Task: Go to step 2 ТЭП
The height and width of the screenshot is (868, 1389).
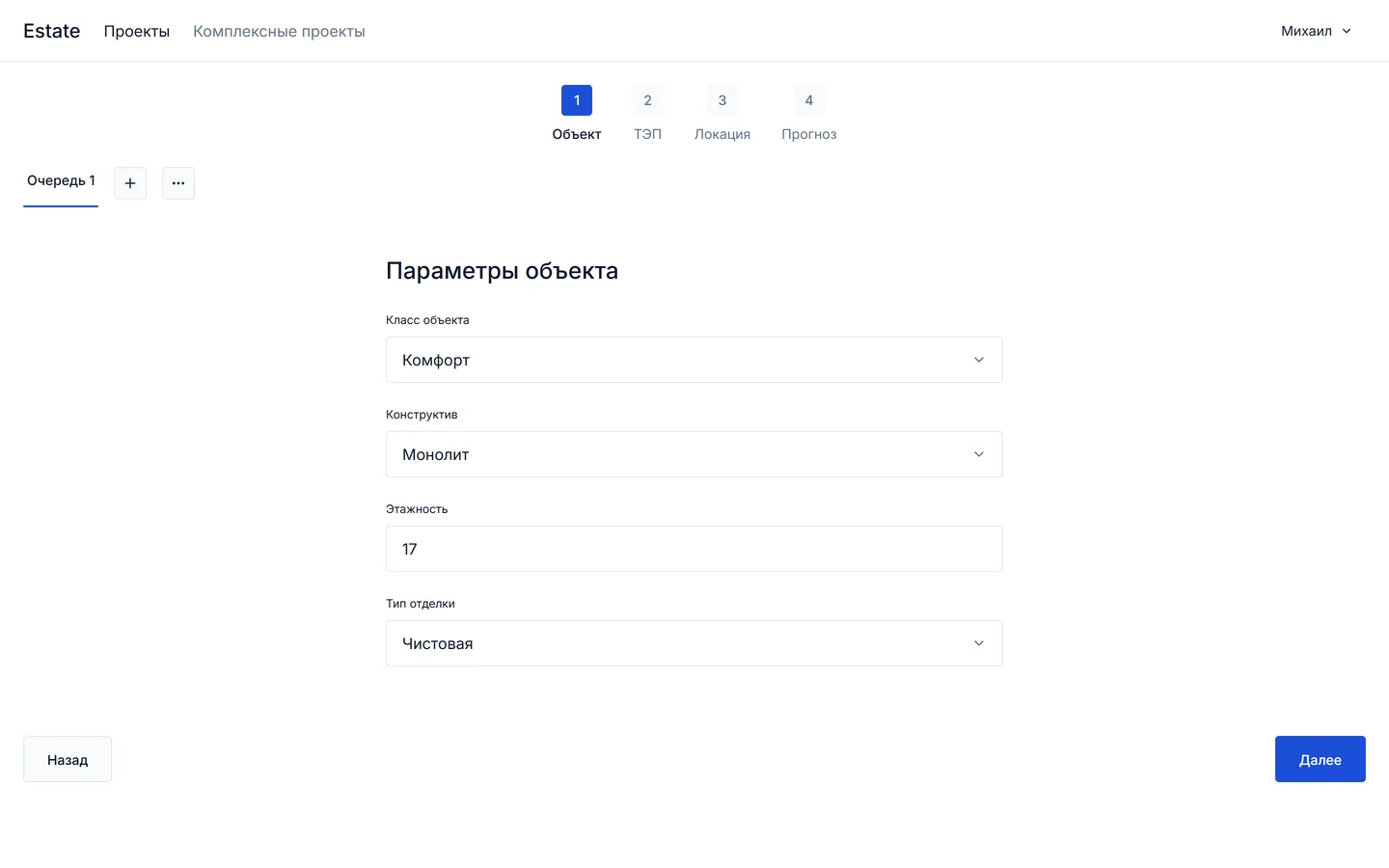Action: pyautogui.click(x=647, y=114)
